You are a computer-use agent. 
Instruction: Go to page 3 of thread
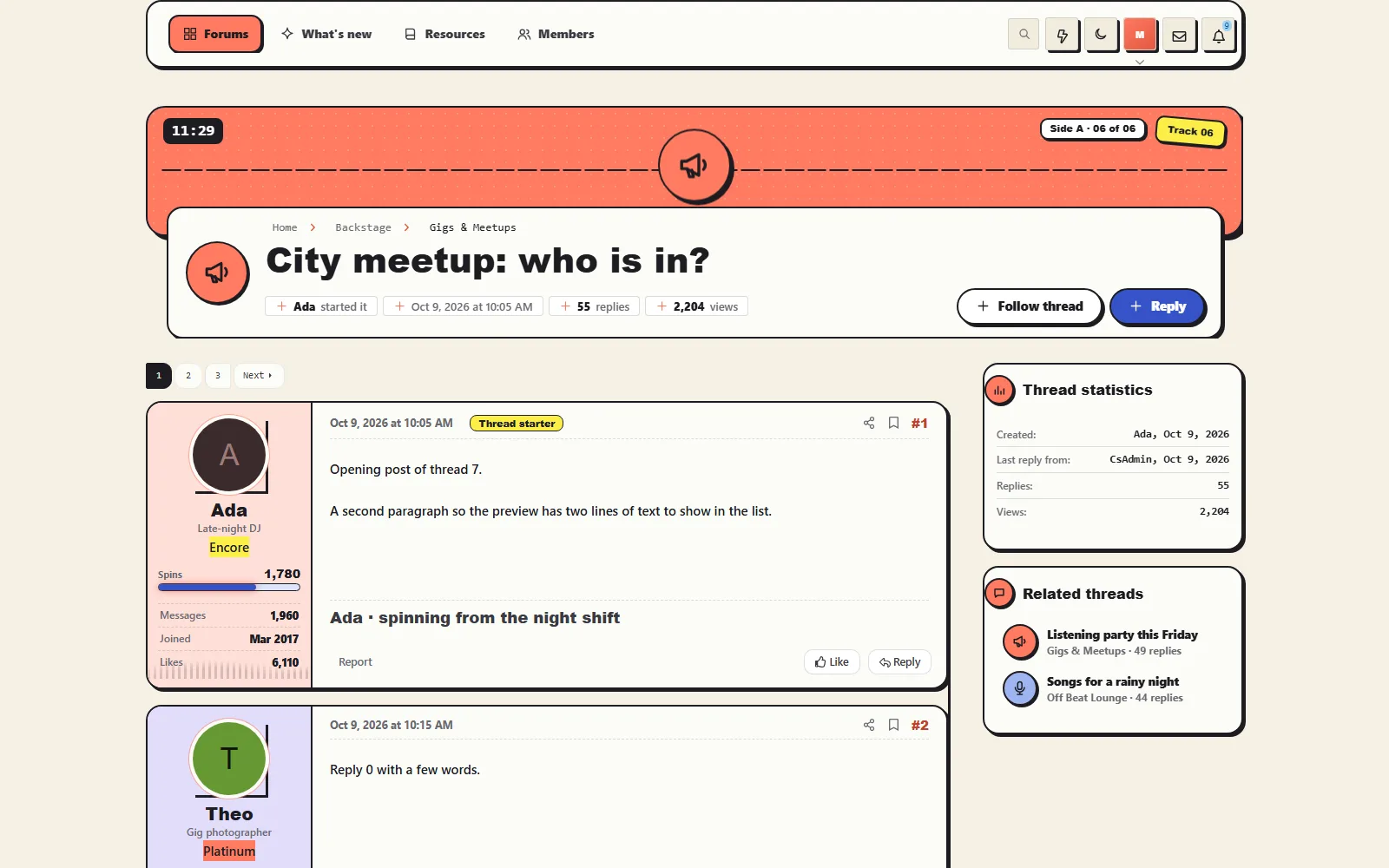click(x=218, y=376)
